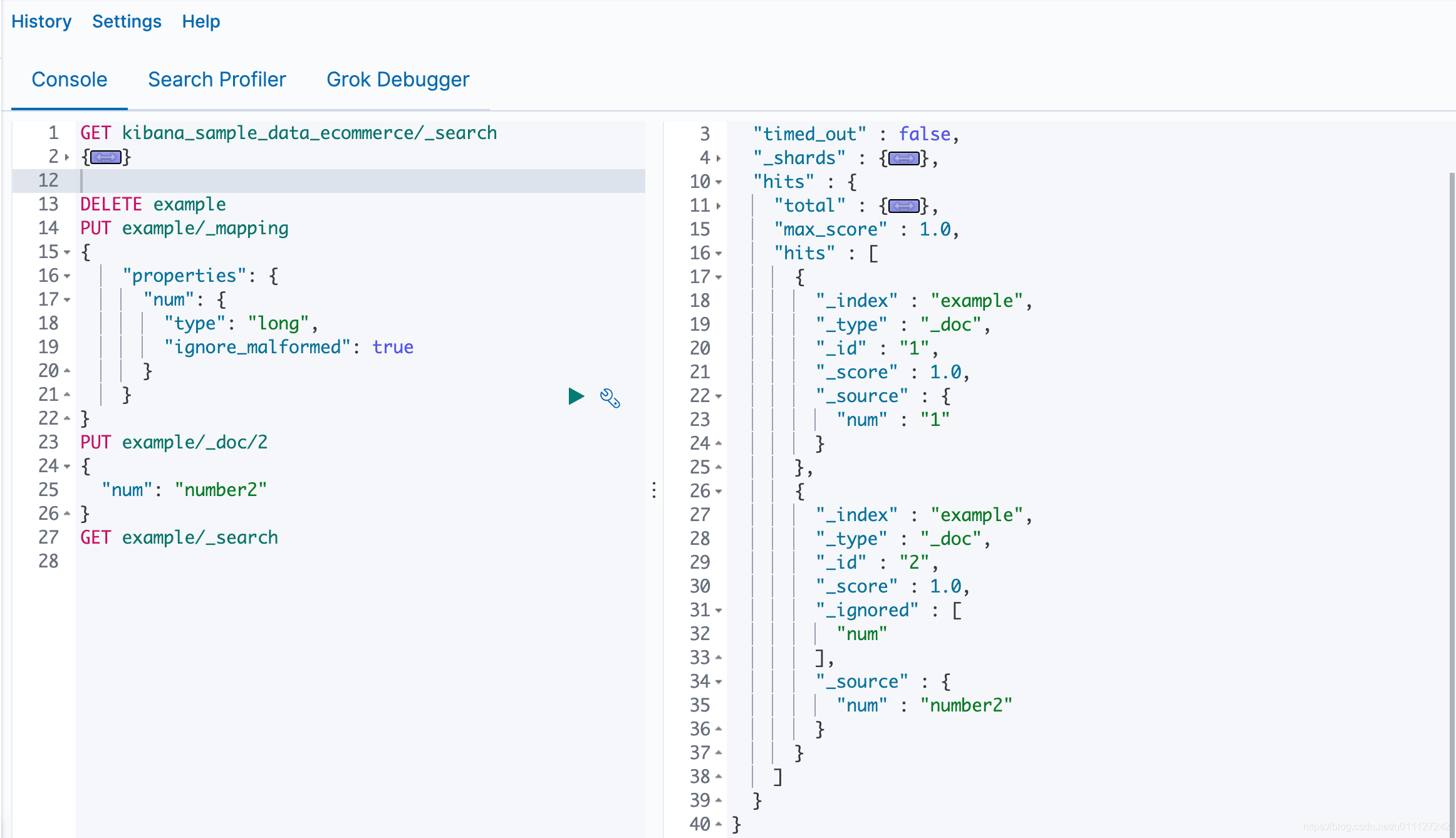Click the pane resizer handle between editor and output

tap(654, 490)
